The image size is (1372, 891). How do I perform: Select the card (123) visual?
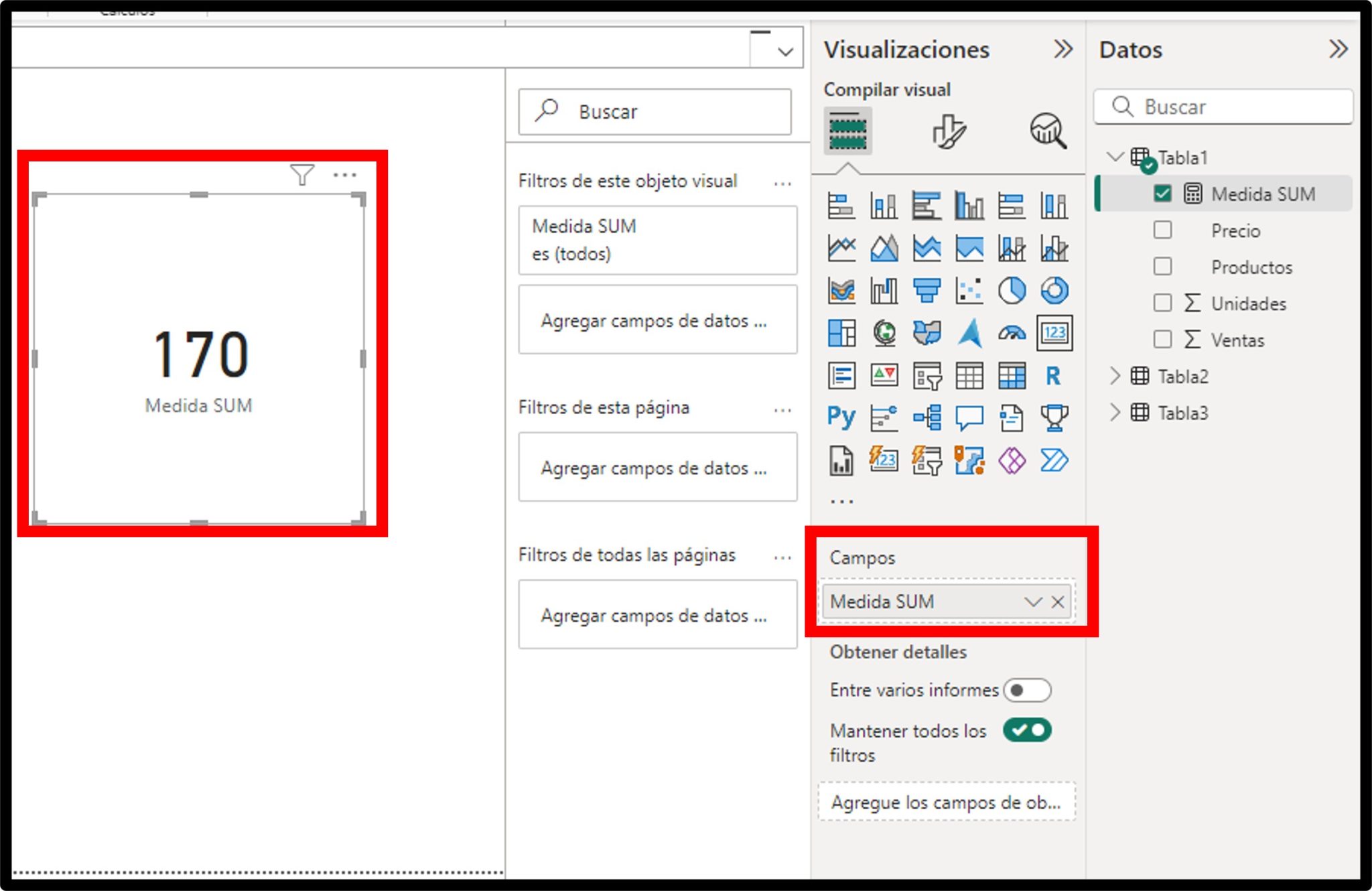pyautogui.click(x=1054, y=333)
